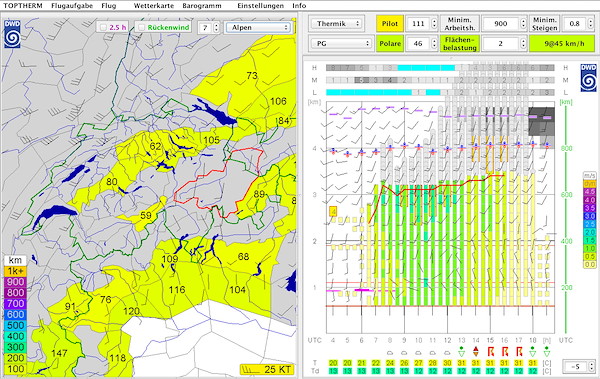Click the 25 KT wind barb legend
600x379 pixels.
pos(267,370)
